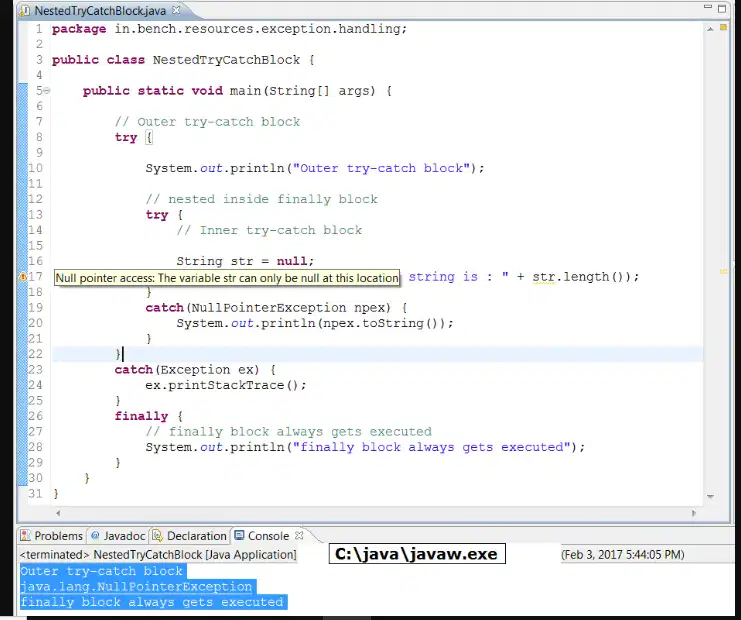Click 'String str = null;' on line 16

pyautogui.click(x=245, y=261)
